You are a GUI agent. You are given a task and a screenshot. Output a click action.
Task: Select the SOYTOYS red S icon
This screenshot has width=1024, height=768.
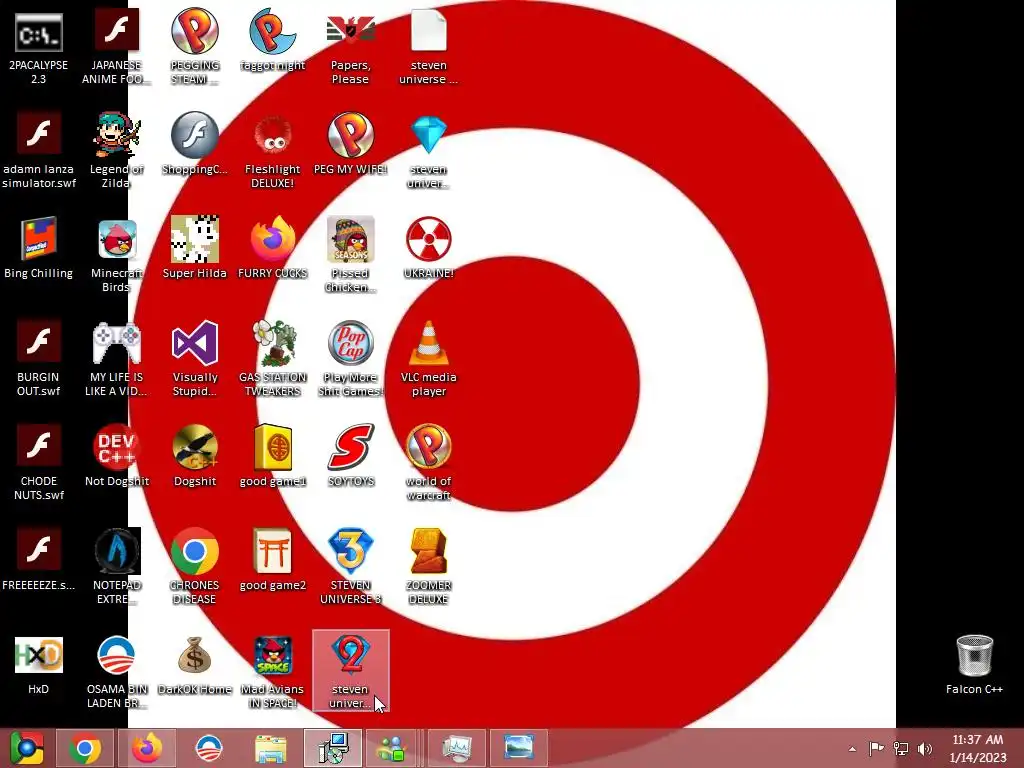pos(351,455)
